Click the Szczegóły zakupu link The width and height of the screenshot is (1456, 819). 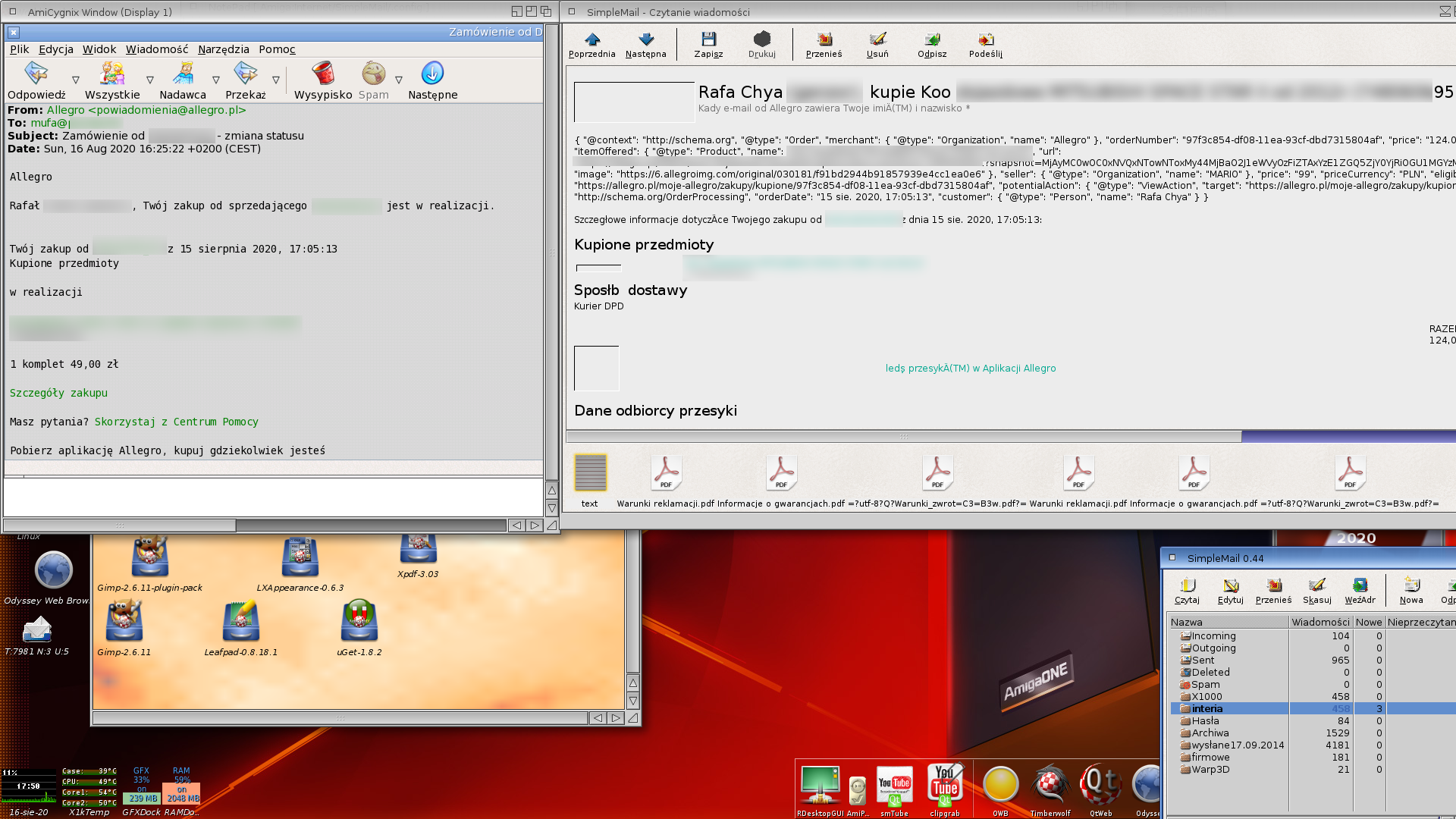click(58, 393)
